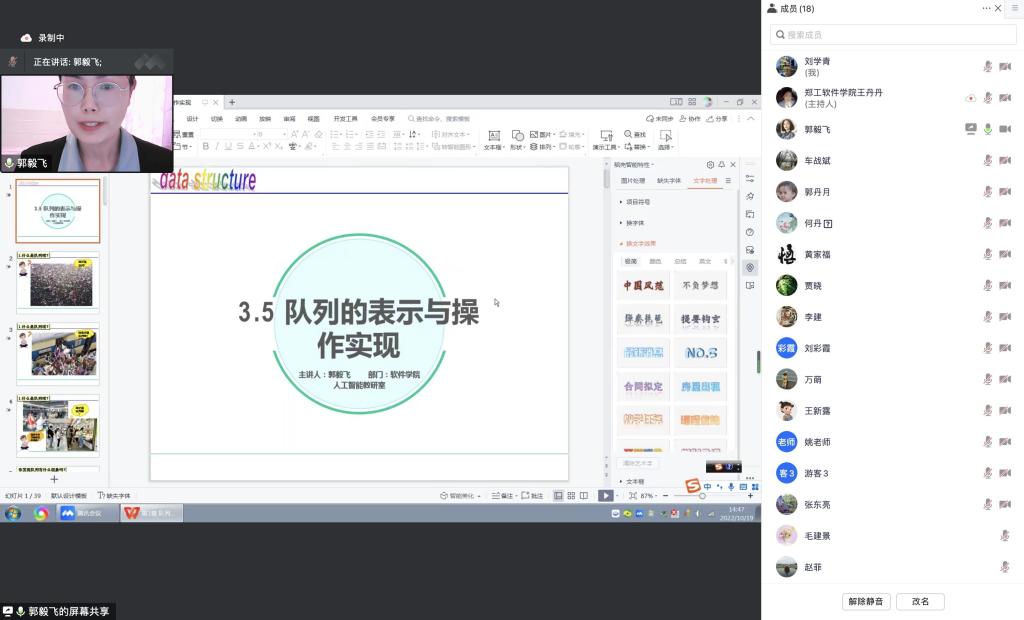Toggle microphone icon for 车战斌
Image resolution: width=1024 pixels, height=620 pixels.
[x=987, y=160]
